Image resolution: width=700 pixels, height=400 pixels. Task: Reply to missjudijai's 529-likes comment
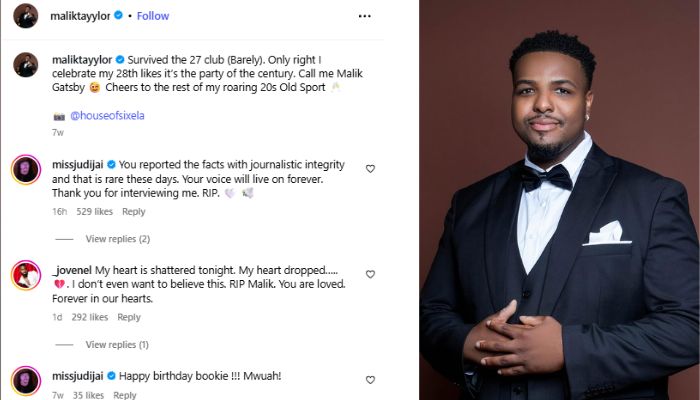[133, 212]
